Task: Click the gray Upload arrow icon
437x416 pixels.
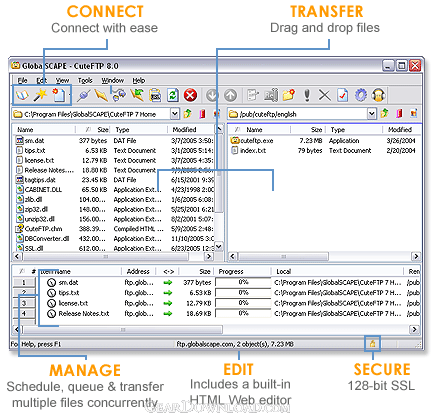Action: point(230,96)
